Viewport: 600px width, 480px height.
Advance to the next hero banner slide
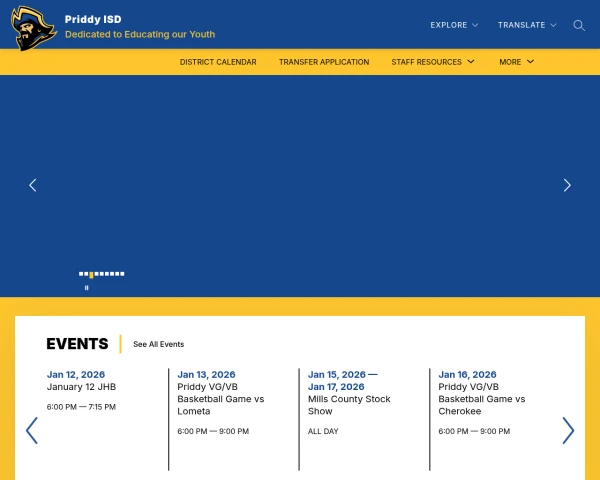coord(567,185)
